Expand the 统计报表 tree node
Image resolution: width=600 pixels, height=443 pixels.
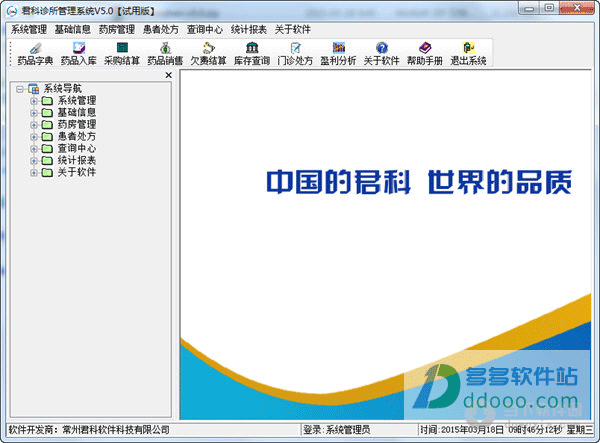pyautogui.click(x=34, y=161)
